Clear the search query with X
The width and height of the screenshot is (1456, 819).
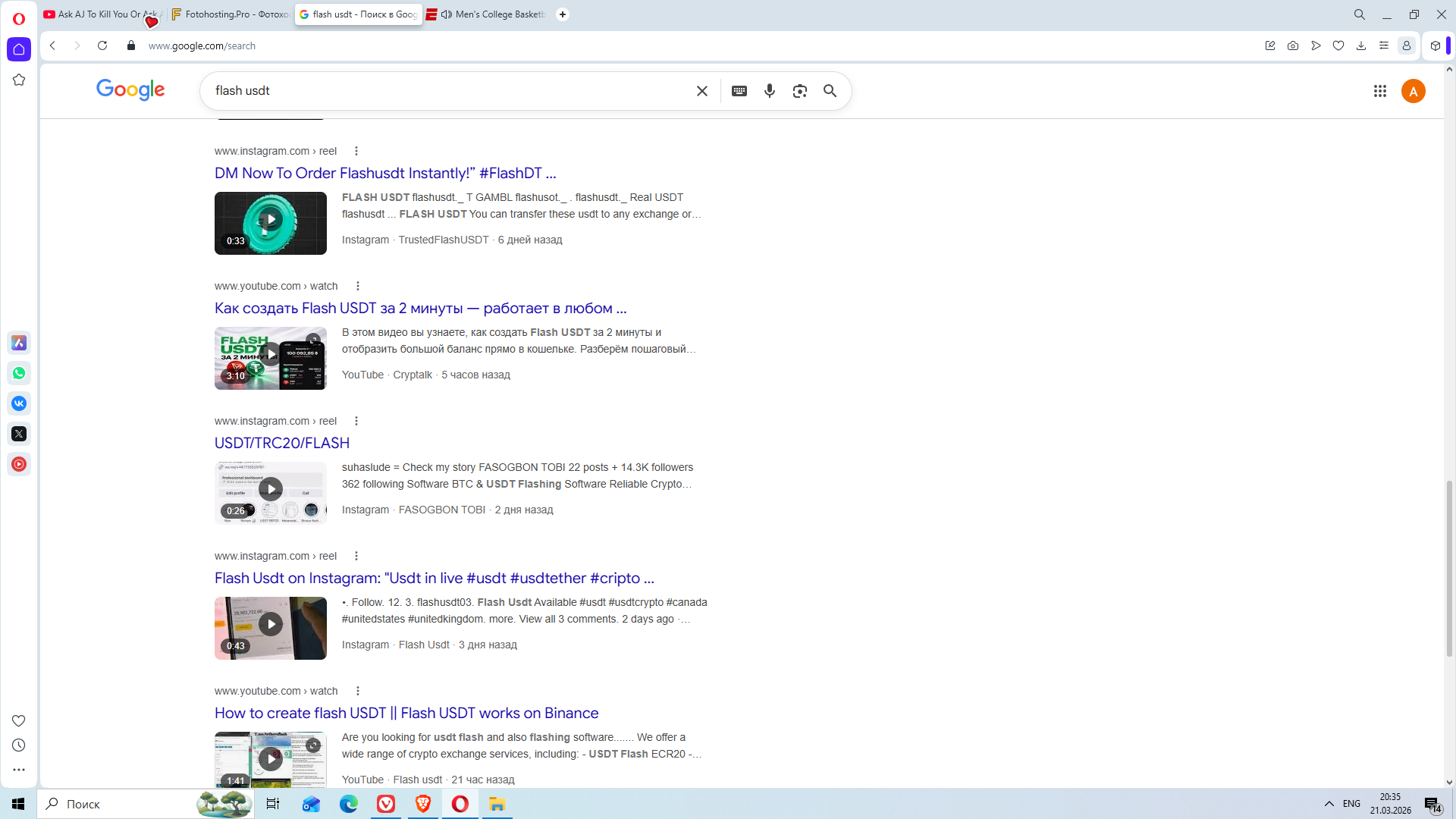coord(702,91)
